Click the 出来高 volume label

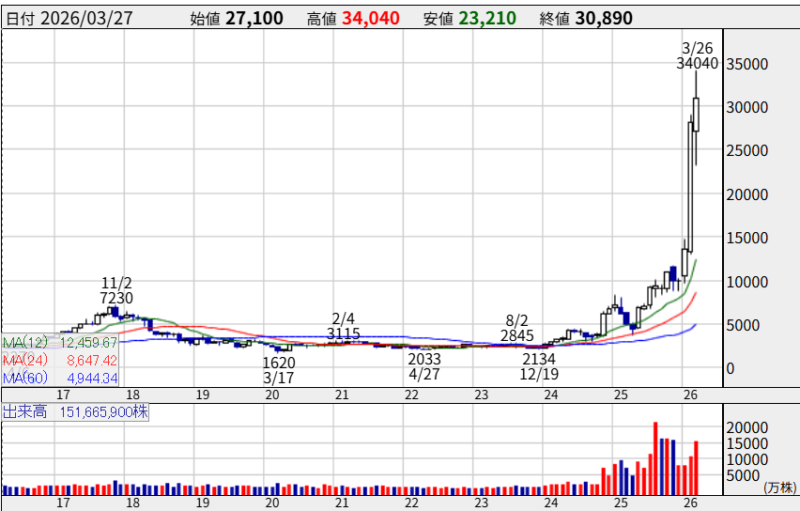[22, 412]
